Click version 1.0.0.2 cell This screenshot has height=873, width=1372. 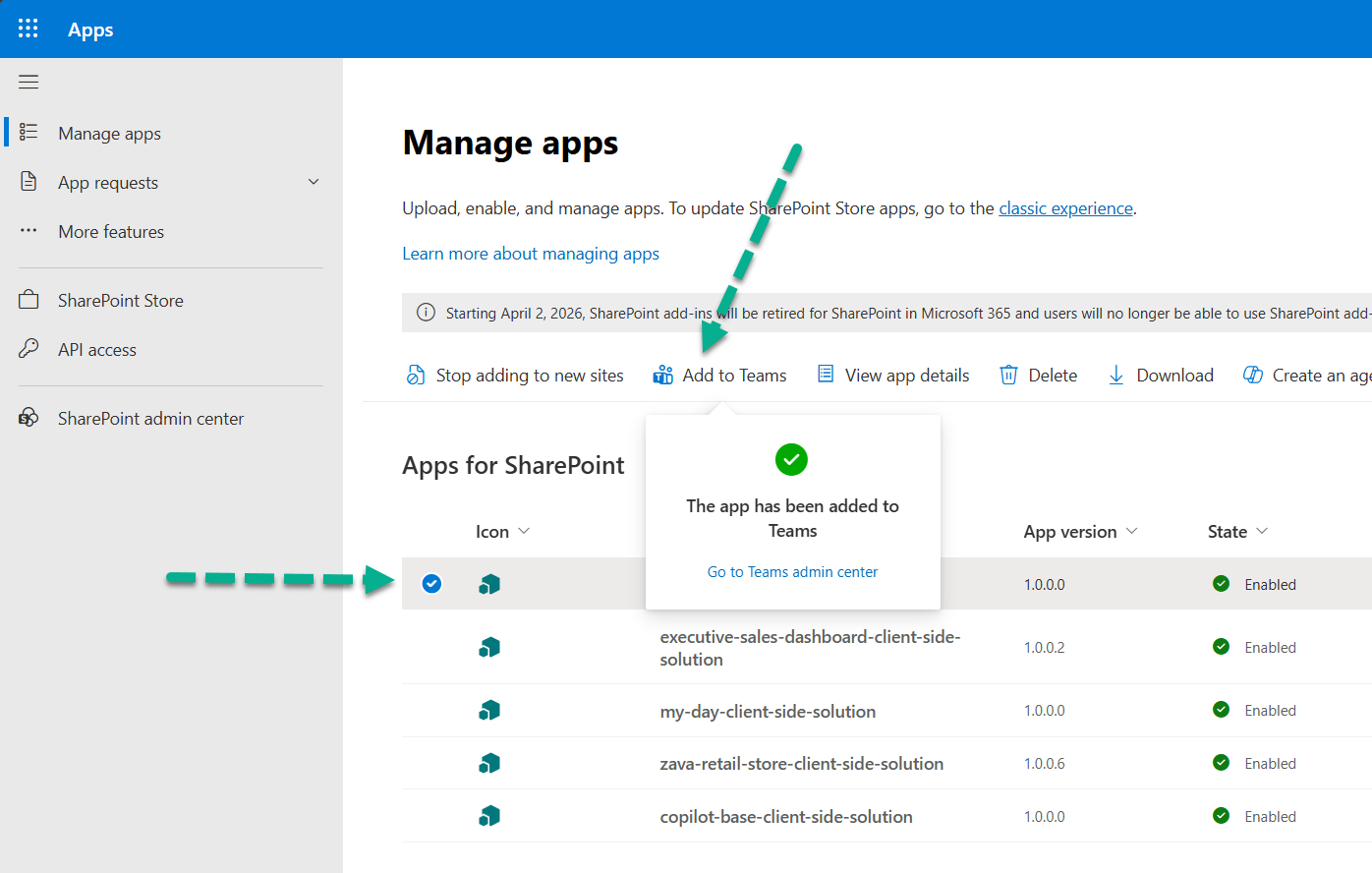[1044, 647]
